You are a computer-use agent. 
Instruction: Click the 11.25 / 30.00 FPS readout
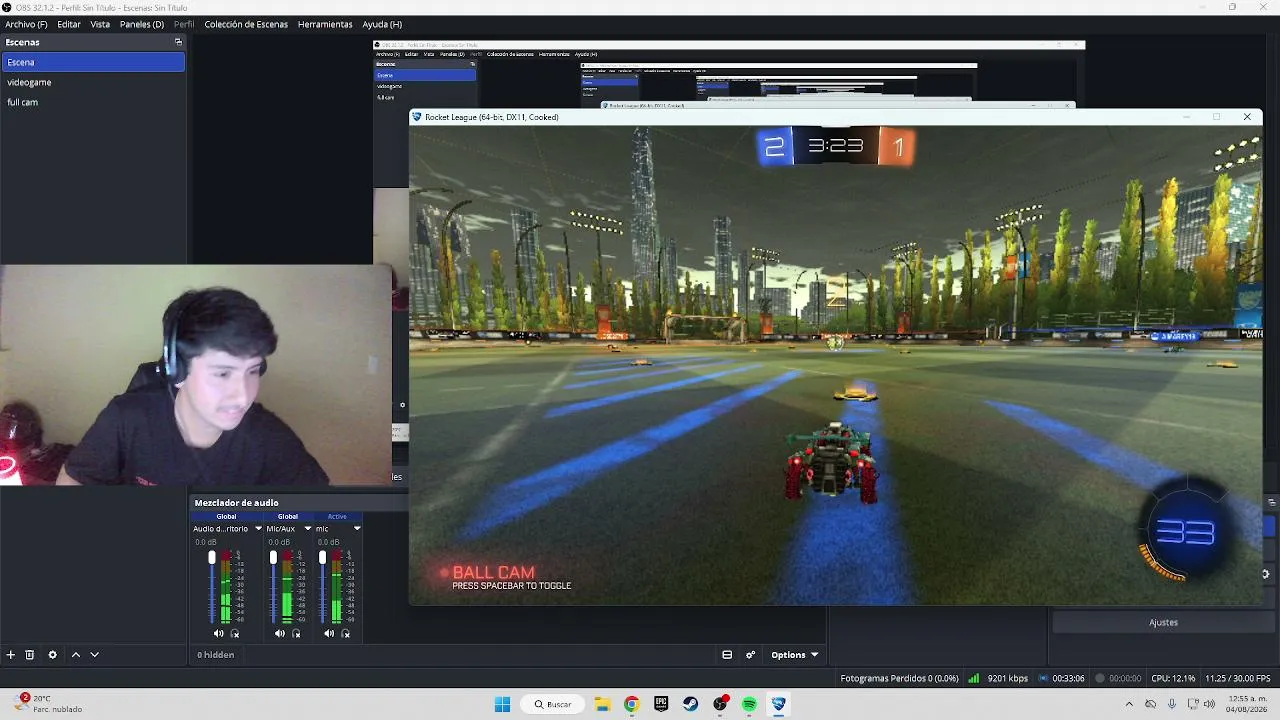click(1238, 678)
